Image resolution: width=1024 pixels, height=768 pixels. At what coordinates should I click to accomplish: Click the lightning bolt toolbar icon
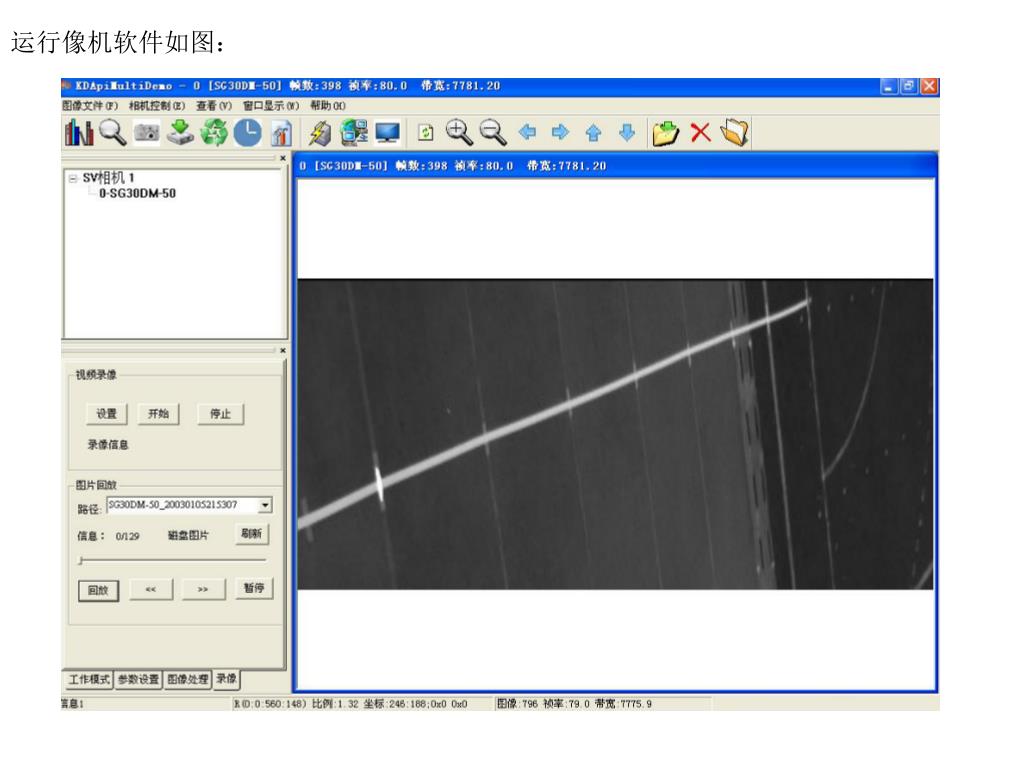point(320,133)
